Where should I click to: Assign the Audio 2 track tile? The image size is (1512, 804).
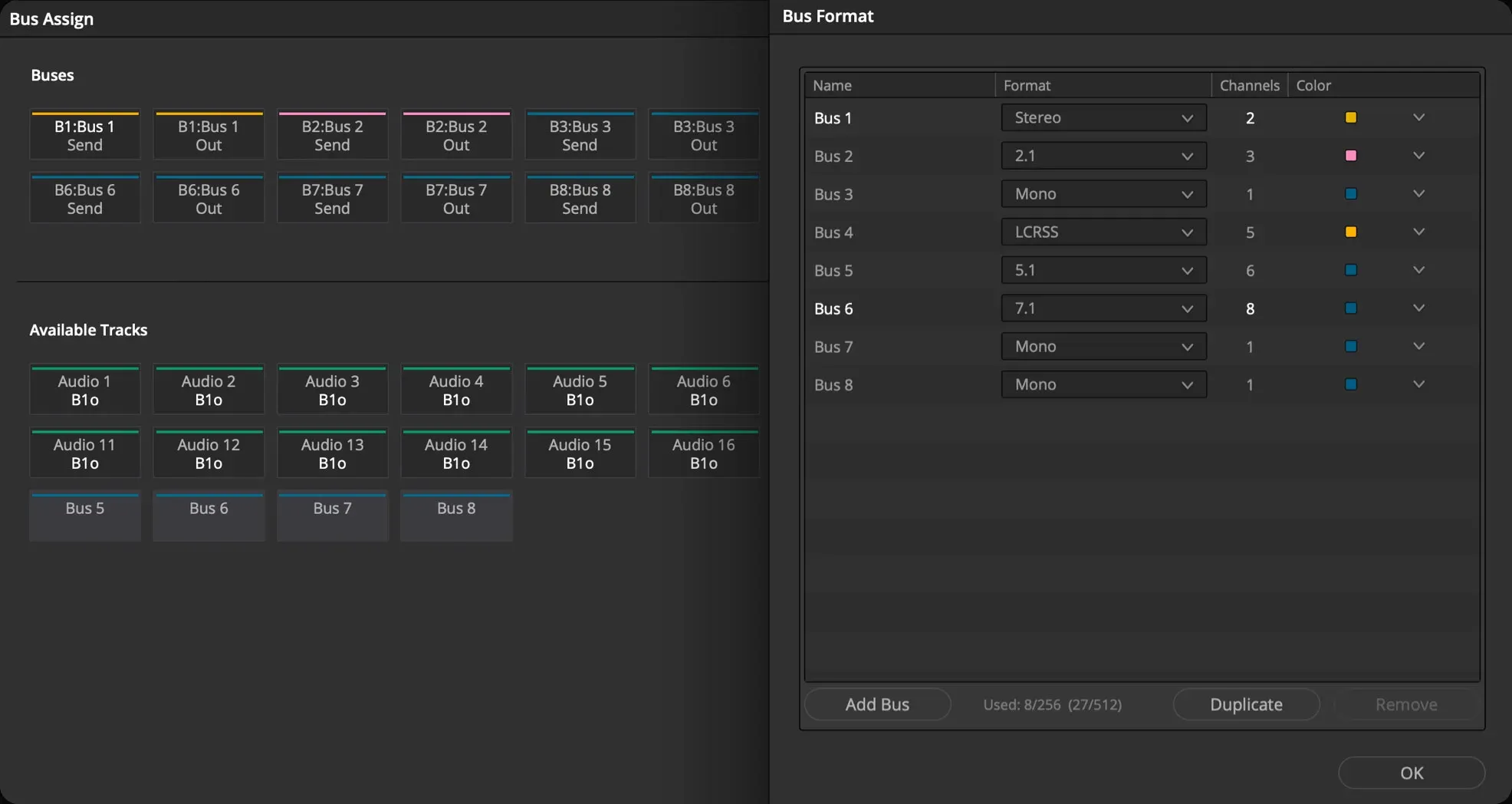209,390
